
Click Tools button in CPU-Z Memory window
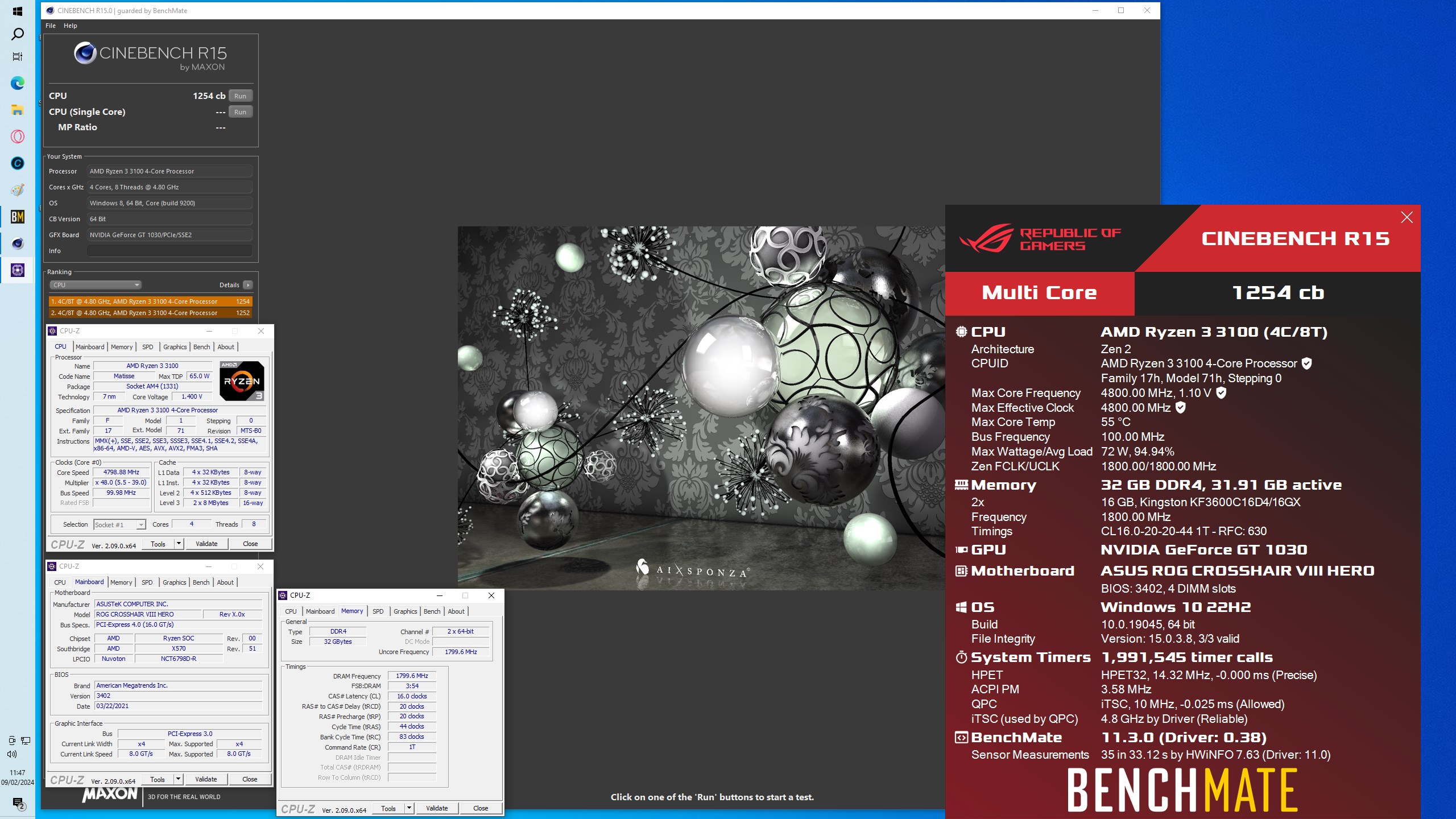[x=388, y=808]
